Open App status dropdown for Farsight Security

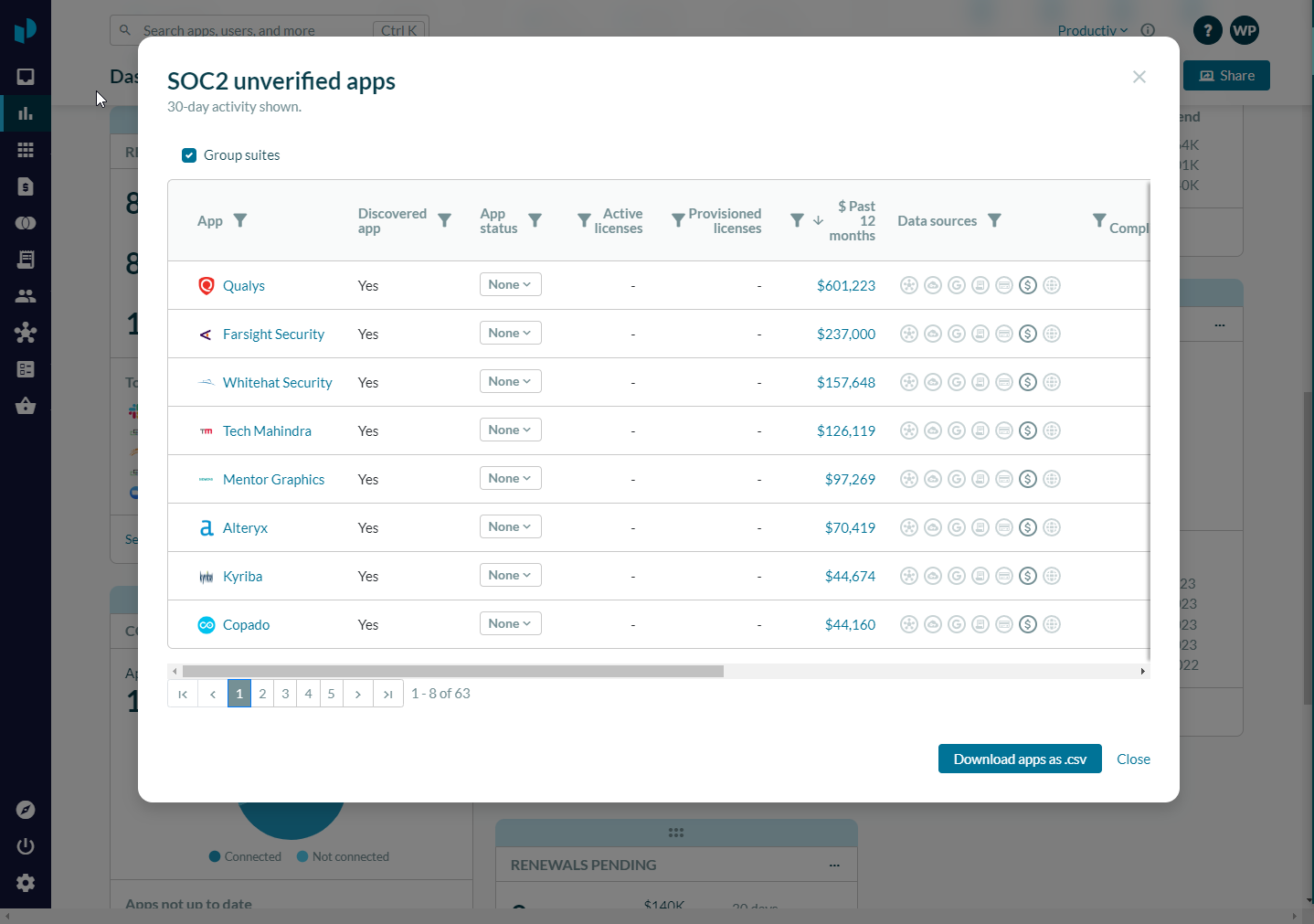pos(511,333)
